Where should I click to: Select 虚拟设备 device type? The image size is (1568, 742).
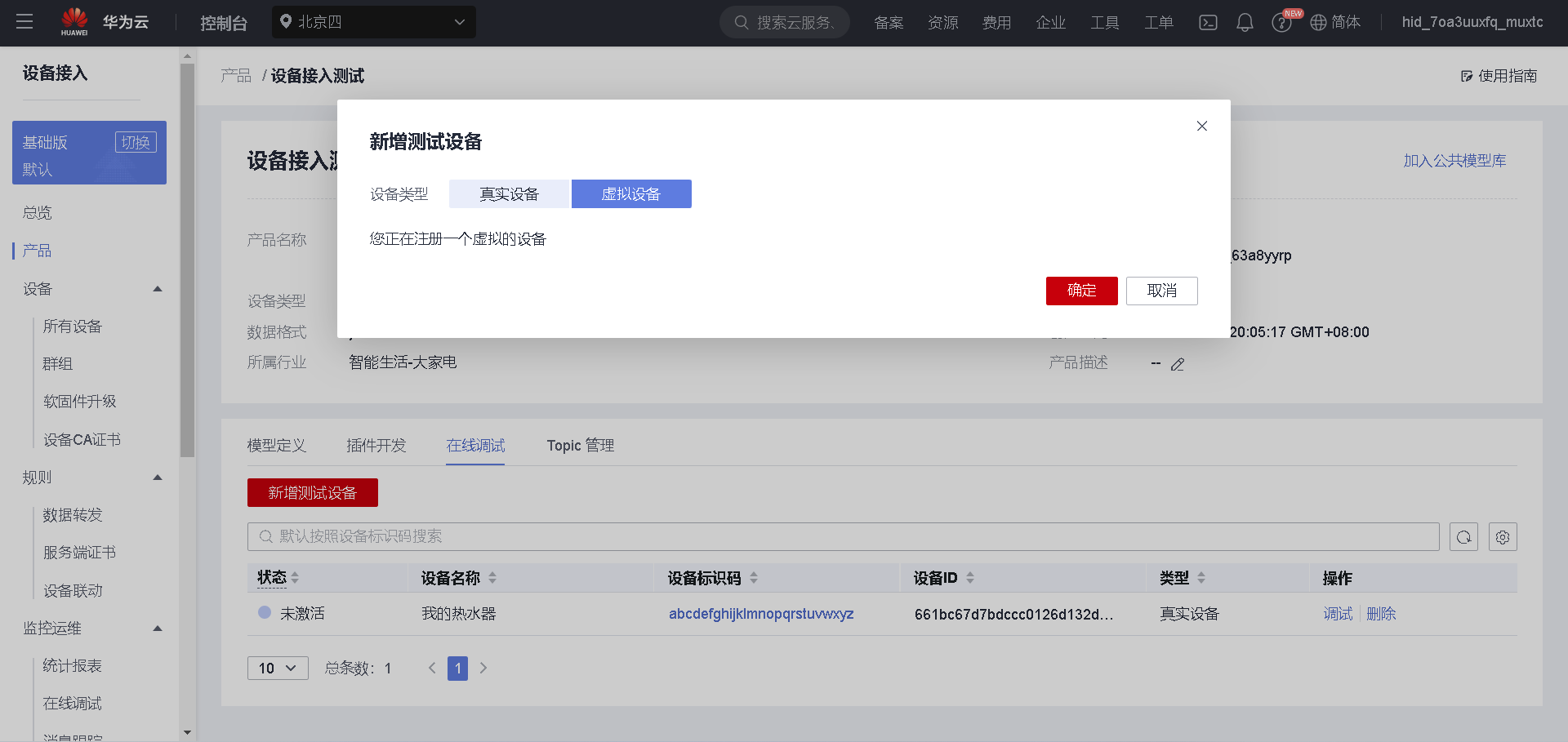click(x=631, y=194)
